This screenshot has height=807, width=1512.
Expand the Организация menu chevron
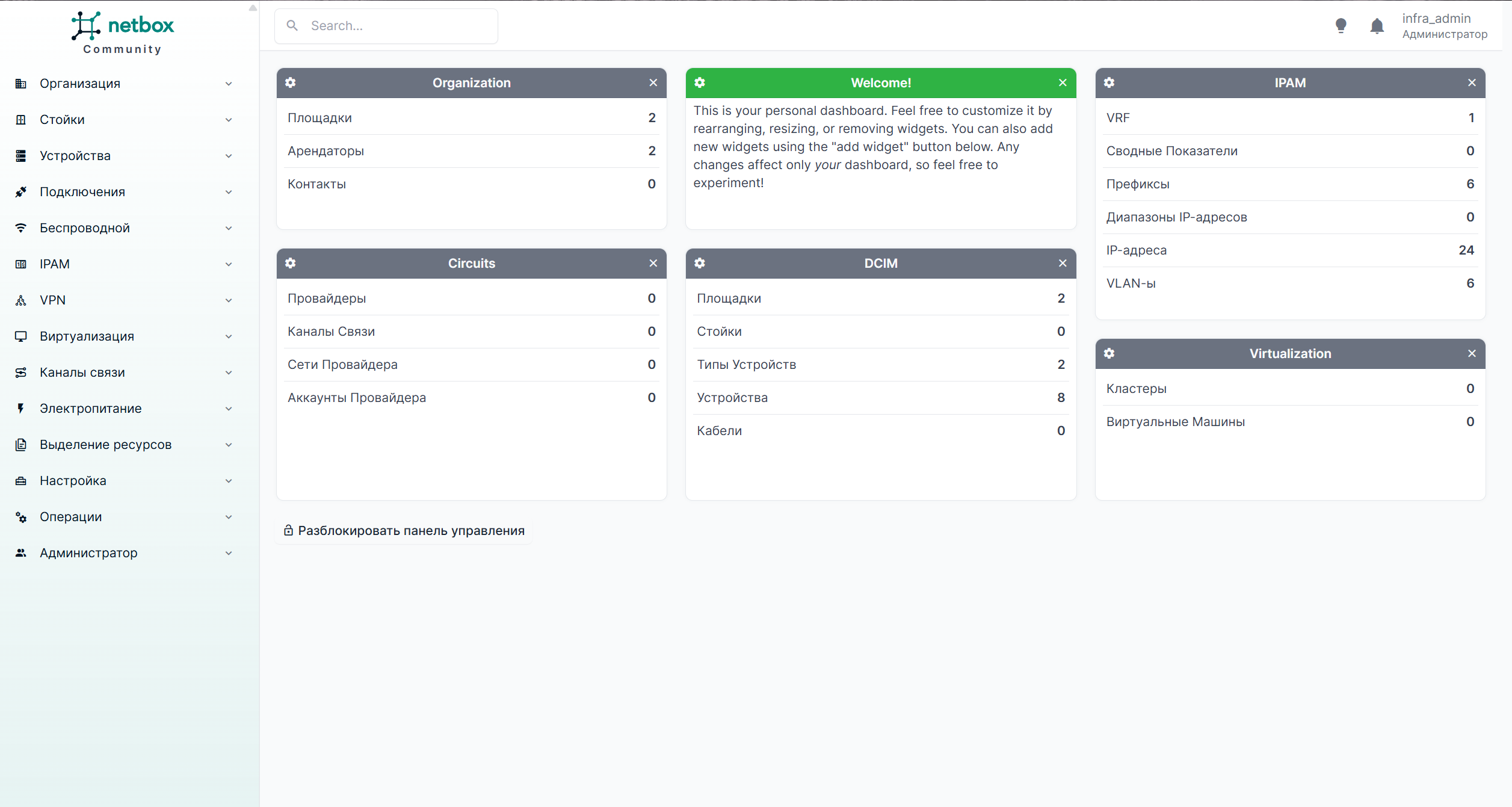[x=229, y=84]
